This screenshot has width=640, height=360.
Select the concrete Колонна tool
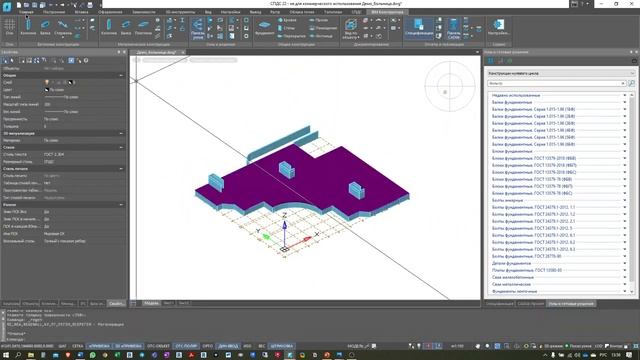pos(28,27)
